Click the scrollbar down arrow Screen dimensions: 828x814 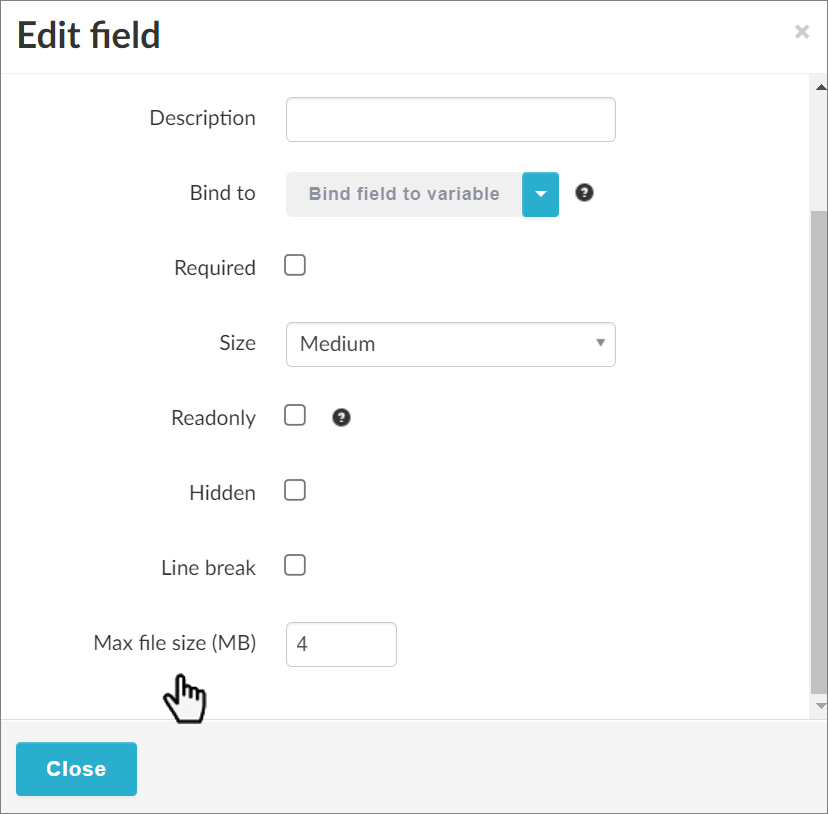[819, 706]
